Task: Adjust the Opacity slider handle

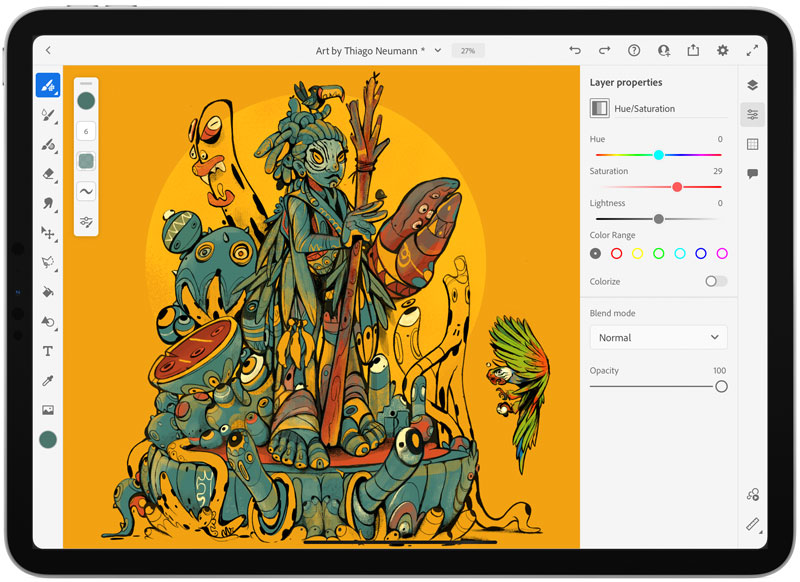Action: [x=721, y=386]
